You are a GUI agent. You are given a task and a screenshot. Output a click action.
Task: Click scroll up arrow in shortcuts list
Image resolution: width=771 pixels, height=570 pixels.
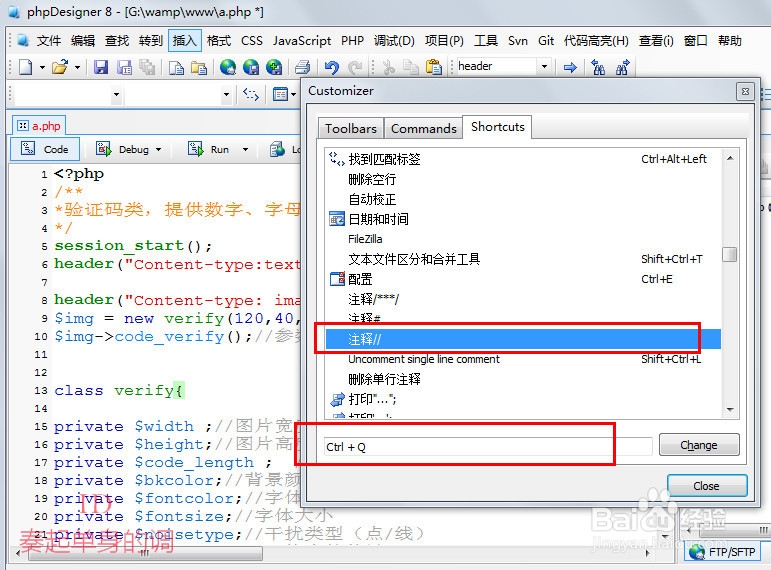[x=730, y=158]
